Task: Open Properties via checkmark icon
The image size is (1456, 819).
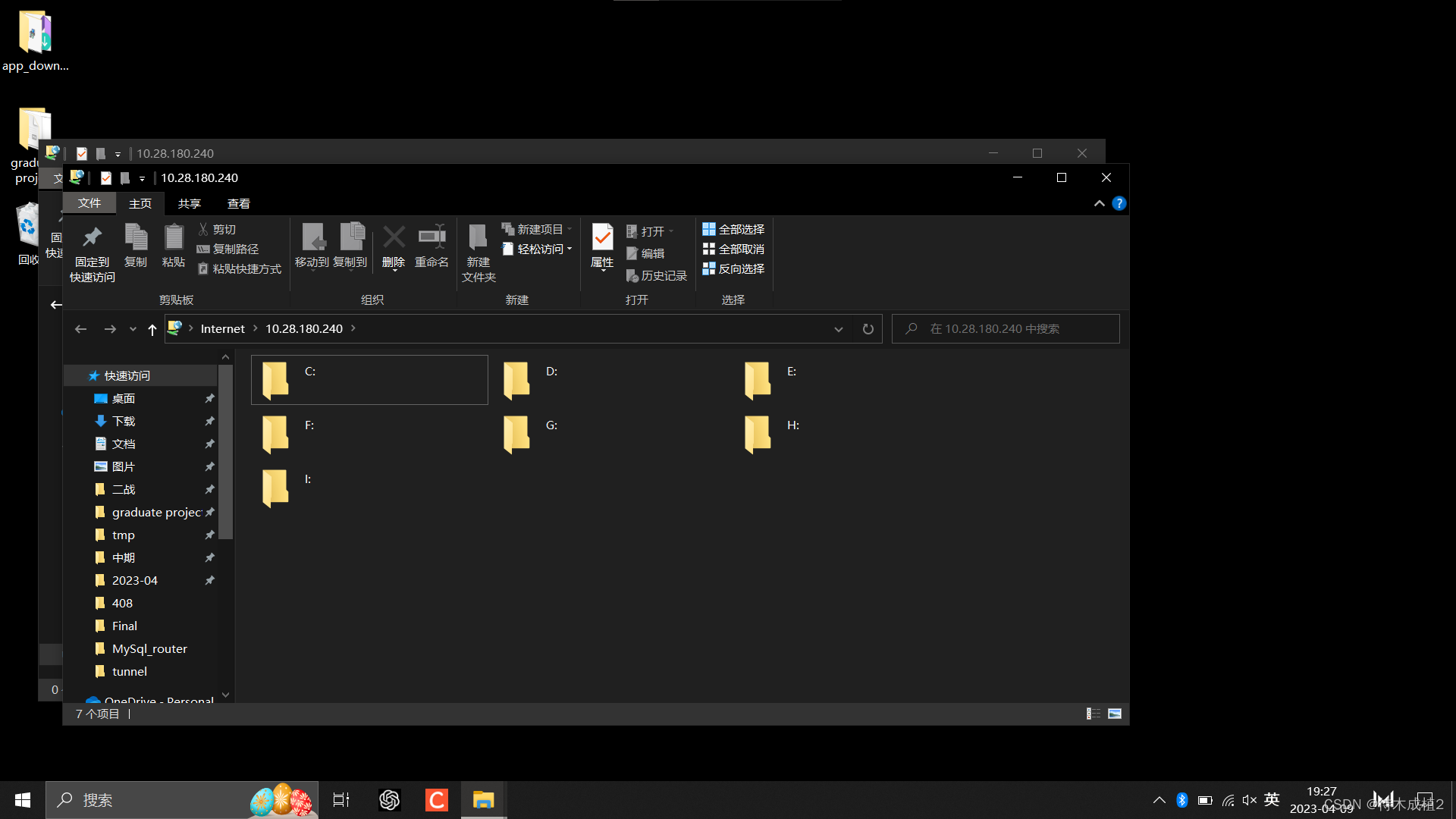Action: (x=602, y=238)
